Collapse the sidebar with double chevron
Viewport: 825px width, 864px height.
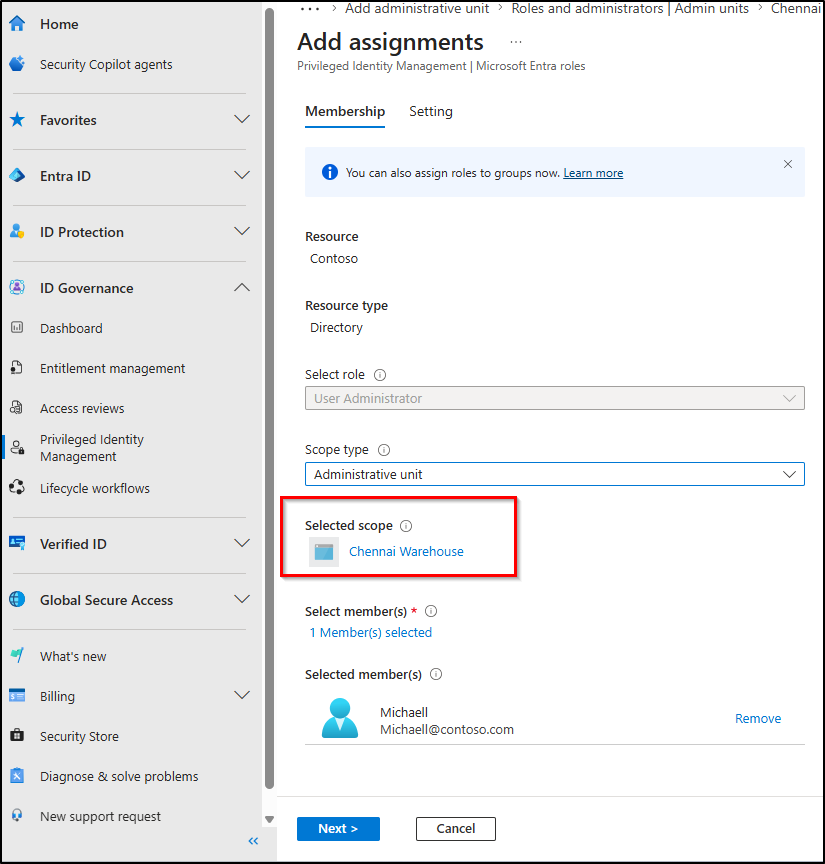point(254,841)
